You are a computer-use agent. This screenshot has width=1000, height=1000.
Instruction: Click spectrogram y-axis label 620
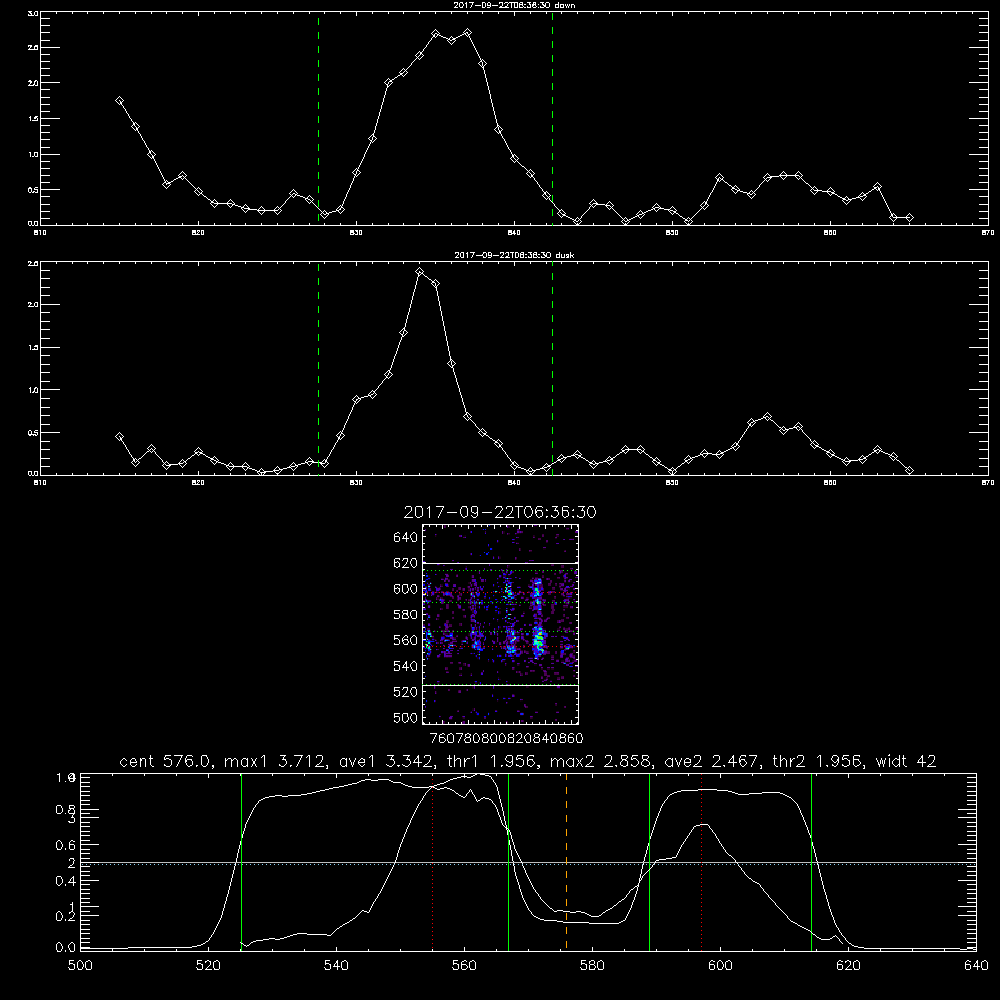[x=406, y=563]
